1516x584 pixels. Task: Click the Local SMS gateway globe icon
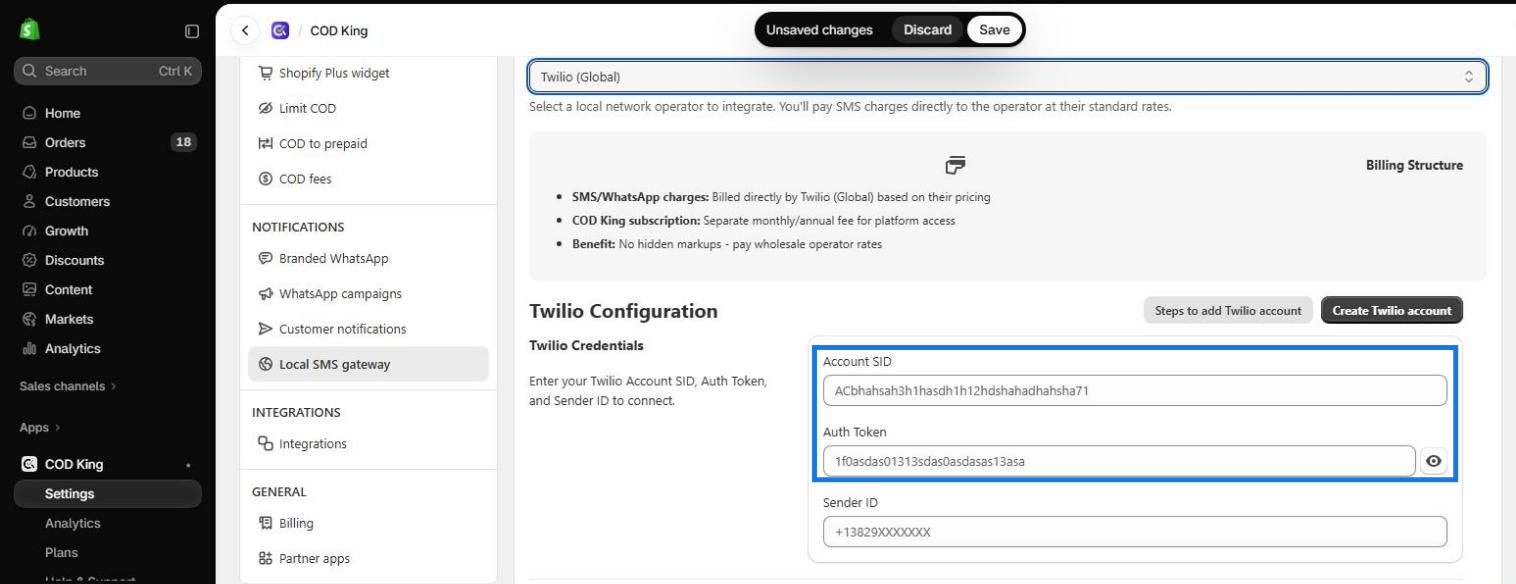pyautogui.click(x=265, y=364)
